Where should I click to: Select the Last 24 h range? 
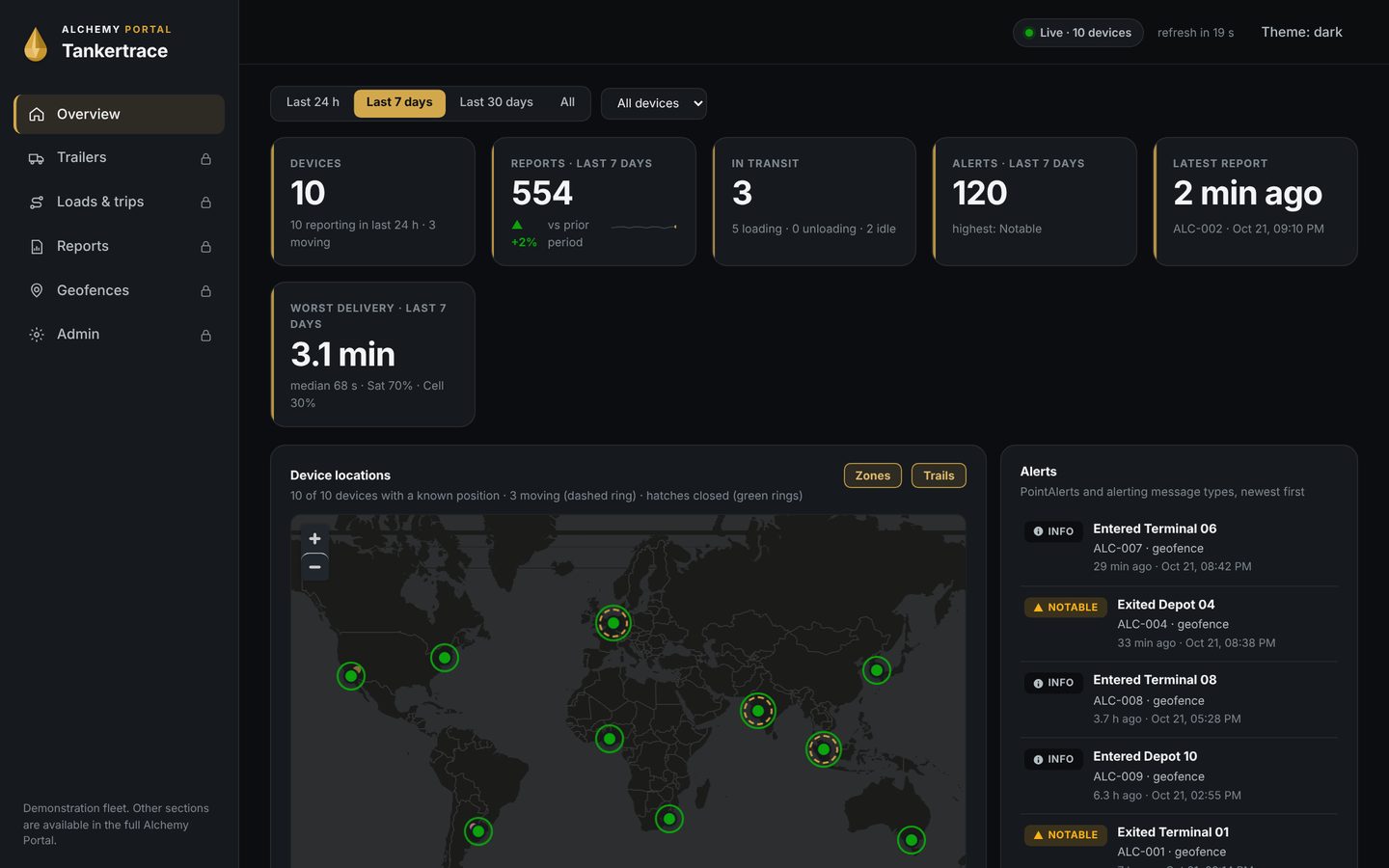313,102
